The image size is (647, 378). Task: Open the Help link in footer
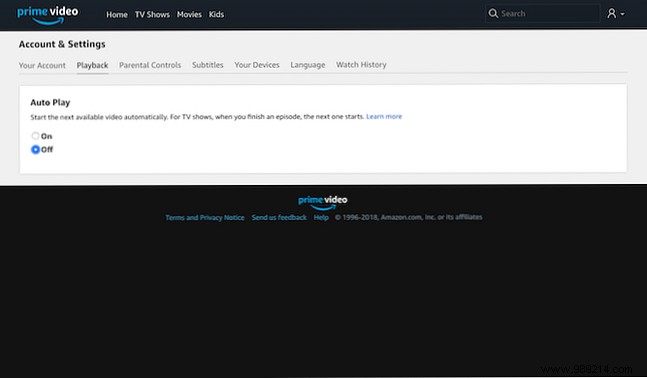[x=321, y=217]
